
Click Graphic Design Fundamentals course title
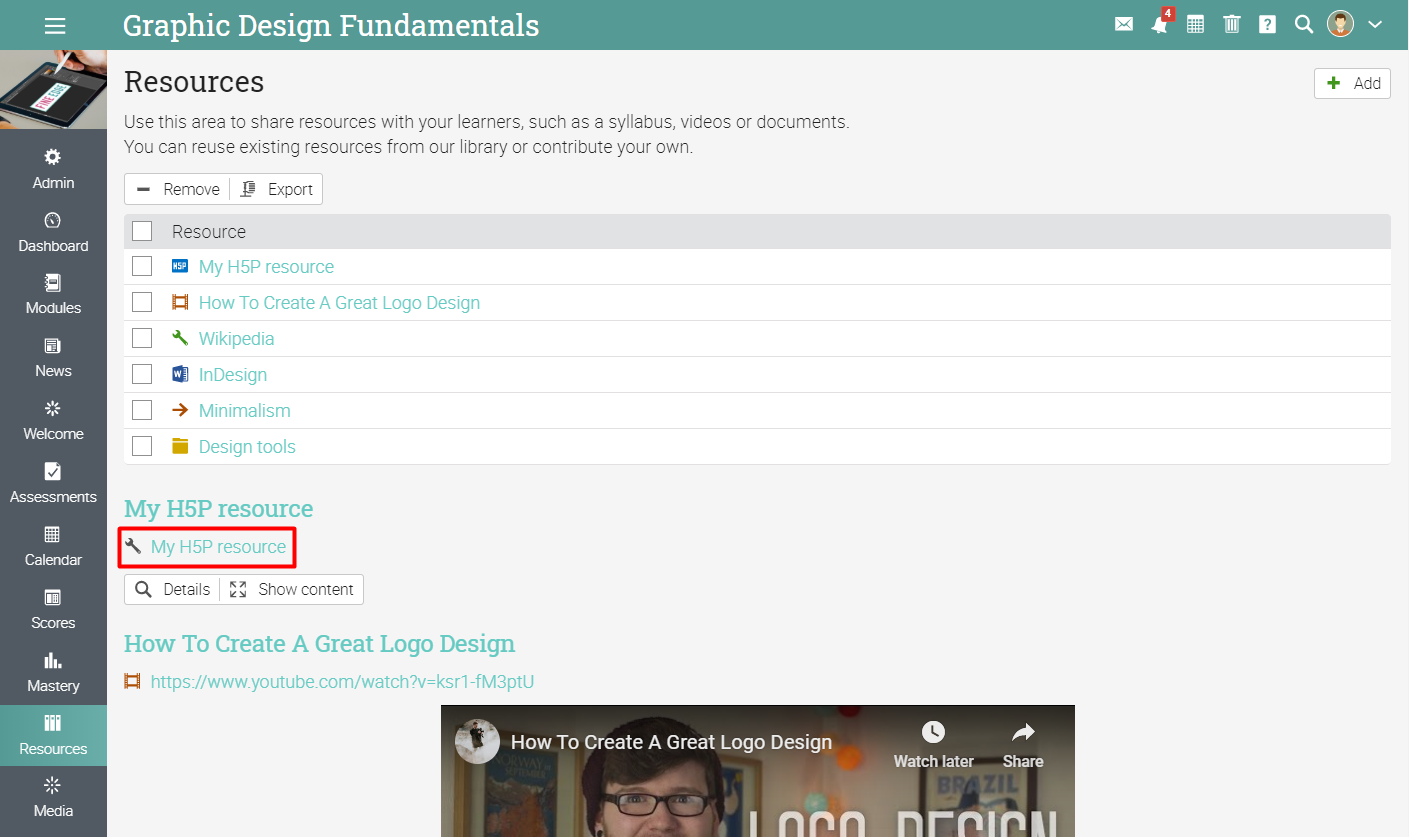[331, 25]
